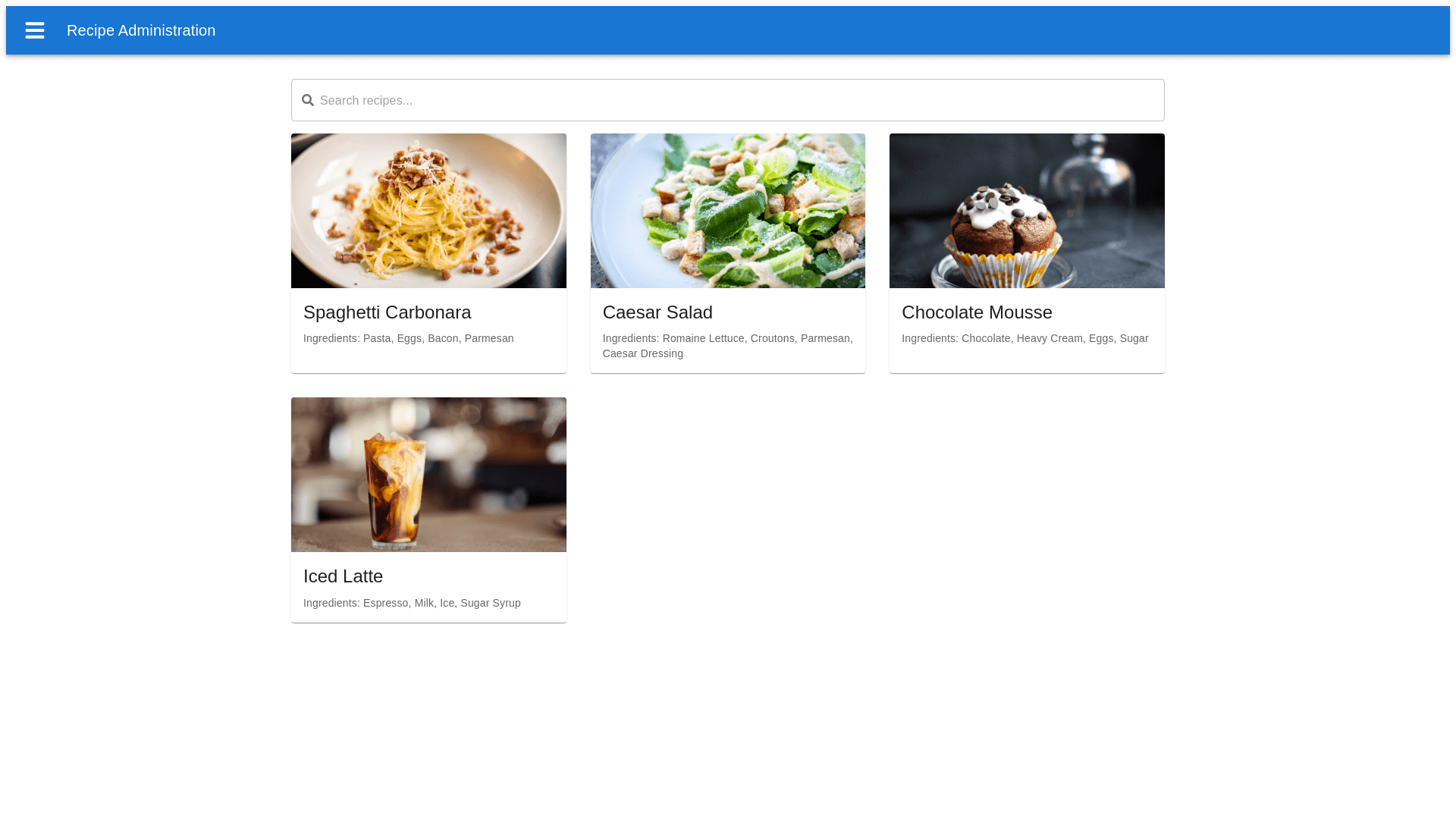Click the blue top app bar

[834, 30]
